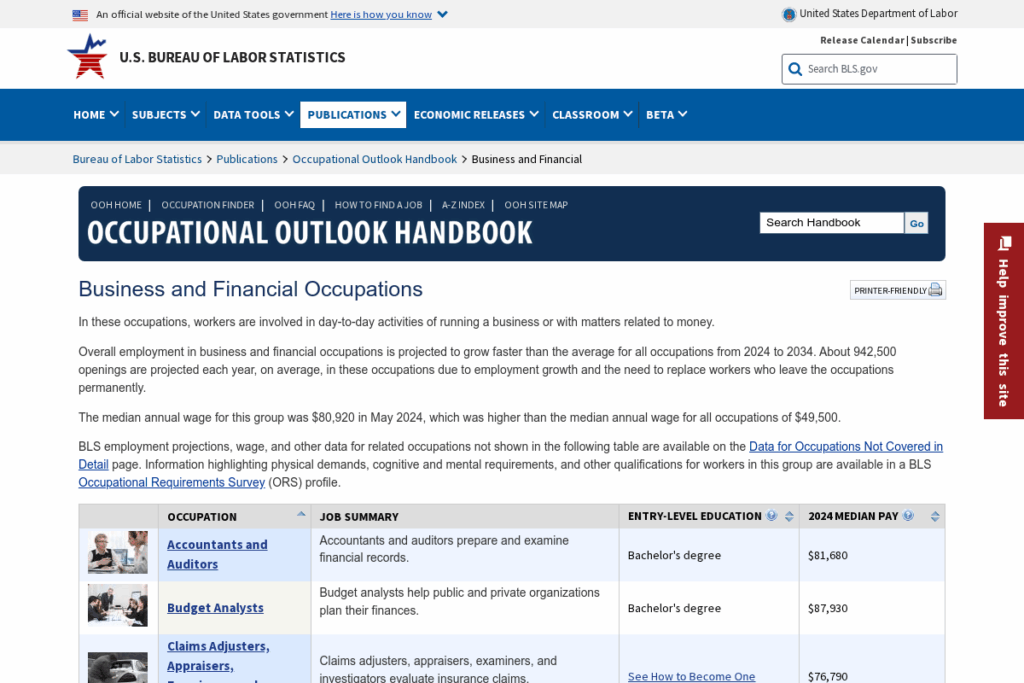Click 'OCCUPATIONAL OUTLOOK HANDBOOK' banner title

point(310,233)
